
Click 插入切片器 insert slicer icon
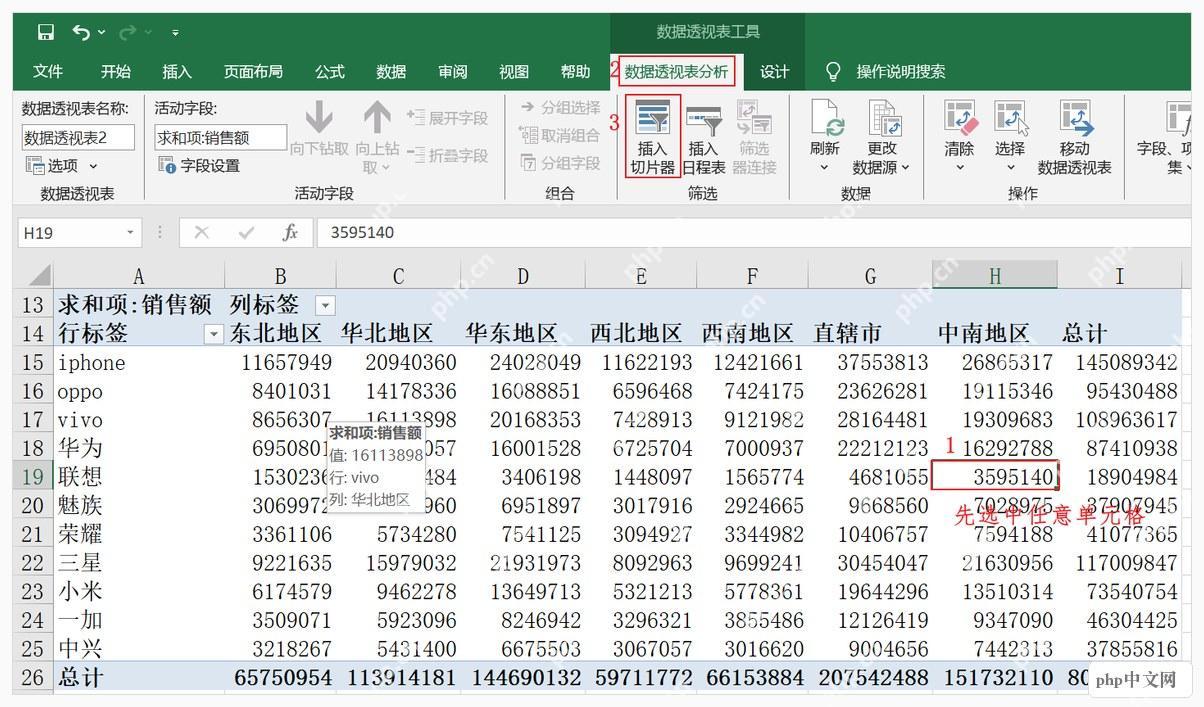click(x=653, y=136)
